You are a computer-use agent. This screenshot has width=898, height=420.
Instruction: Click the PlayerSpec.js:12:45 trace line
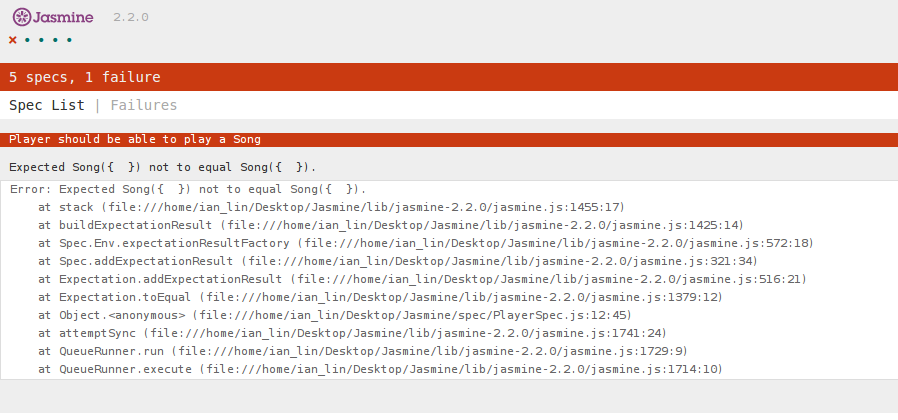[335, 315]
